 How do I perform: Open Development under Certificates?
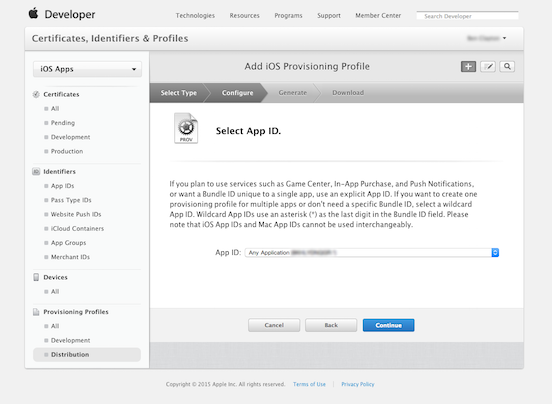coord(70,137)
